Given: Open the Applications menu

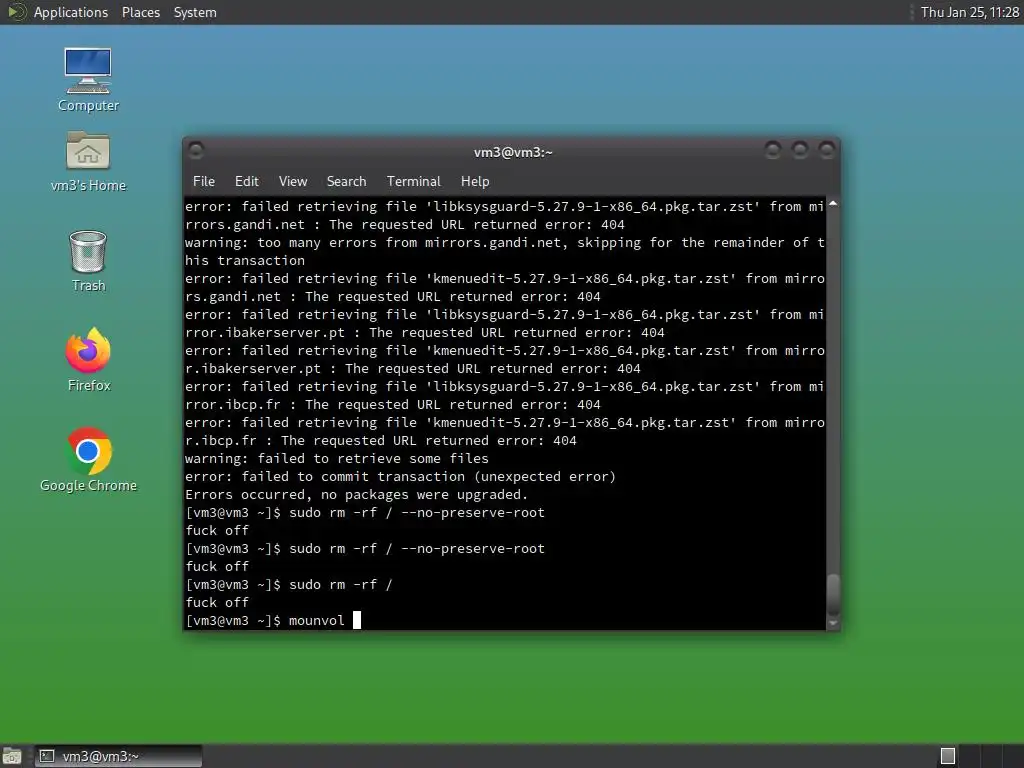Looking at the screenshot, I should pyautogui.click(x=71, y=12).
